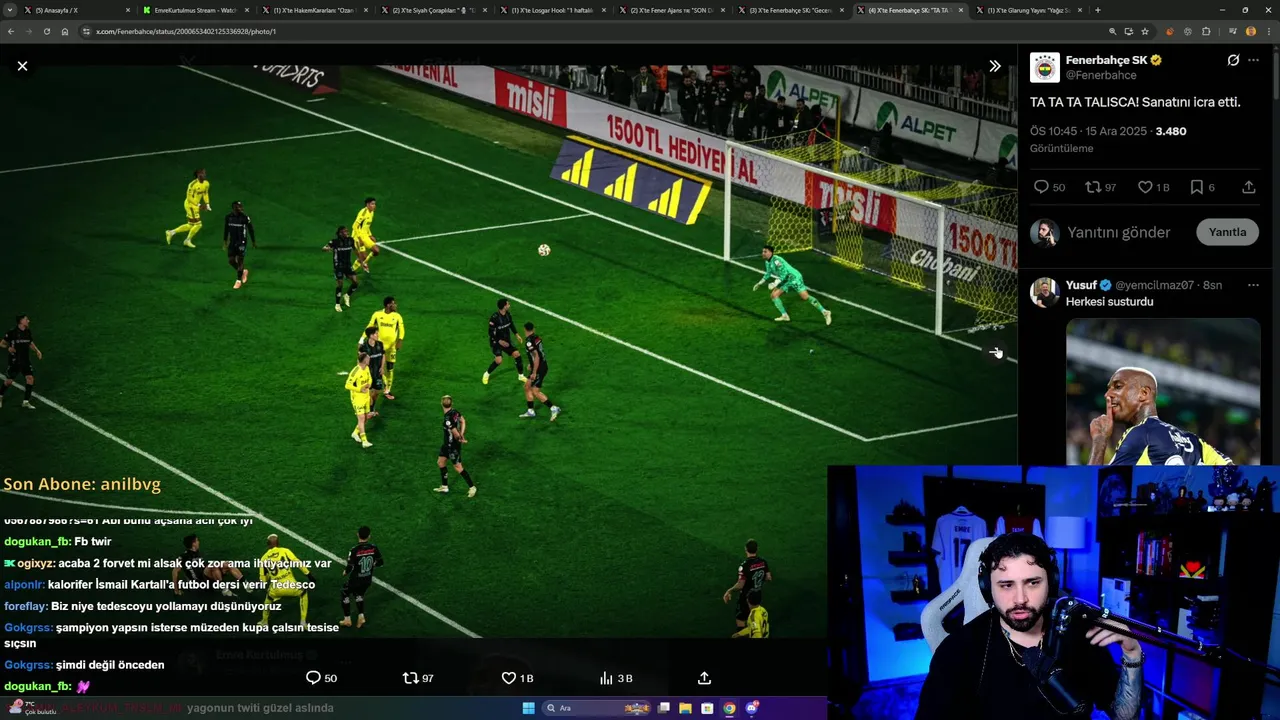Open the Talisca photo in Yusuf's reply

click(1163, 392)
